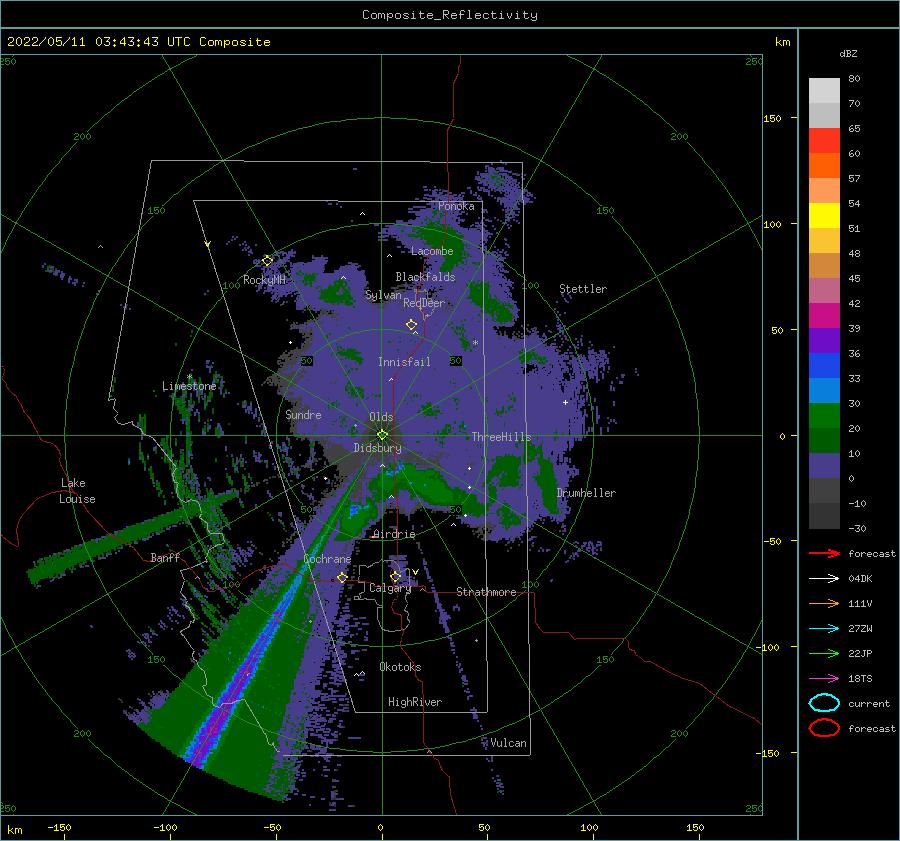
Task: Click the green 22JP arrow icon
Action: pyautogui.click(x=824, y=653)
